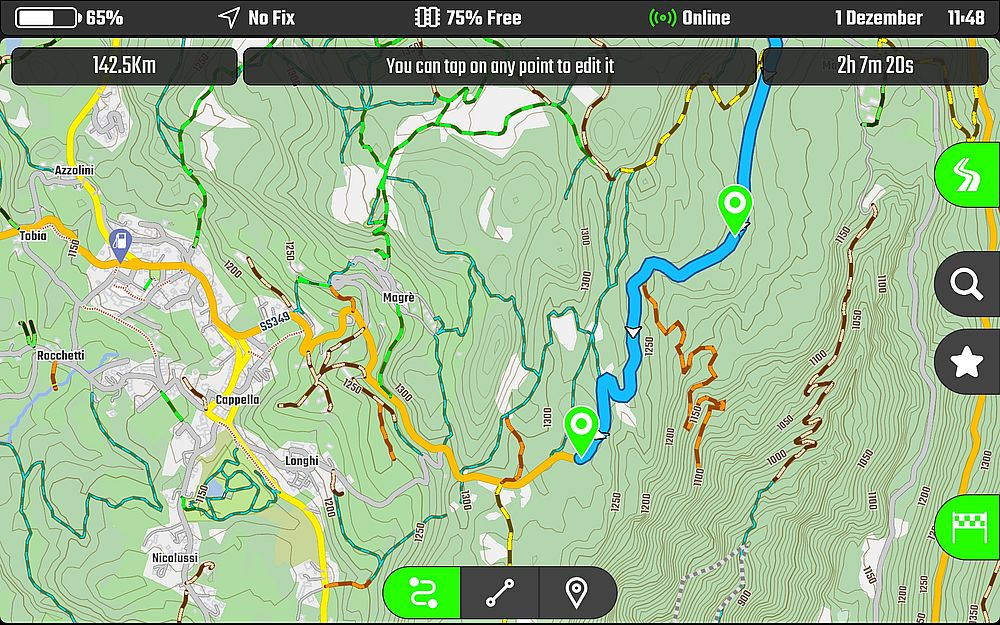The image size is (1000, 625).
Task: Tap the checkered finish flag button
Action: (x=967, y=527)
